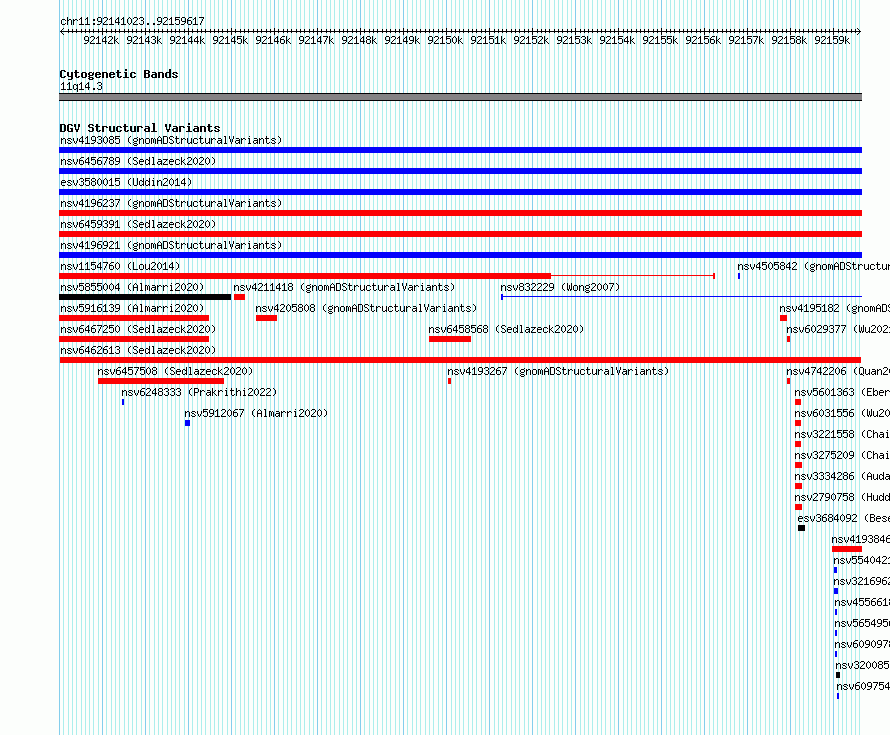Viewport: 890px width, 735px height.
Task: Select the esv3684092 variant label
Action: (843, 518)
